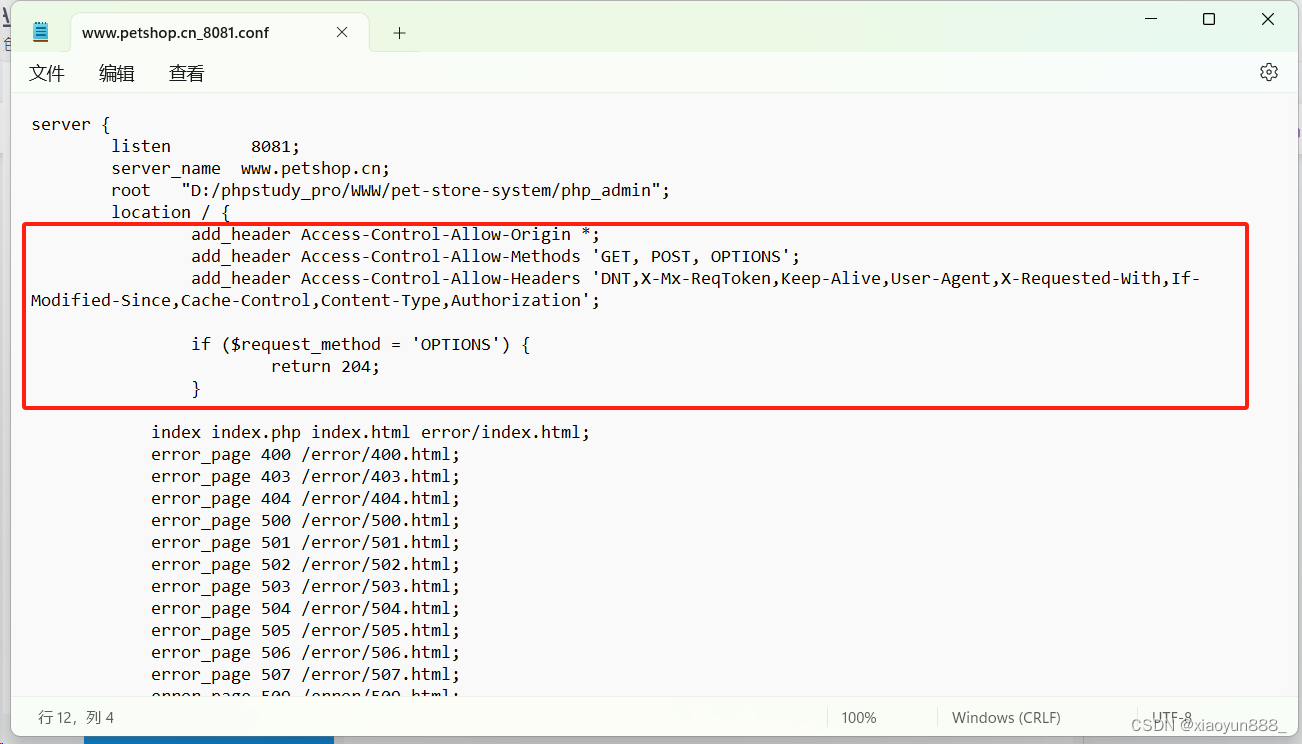Viewport: 1302px width, 744px height.
Task: Click the error_page 400 line
Action: click(x=305, y=454)
